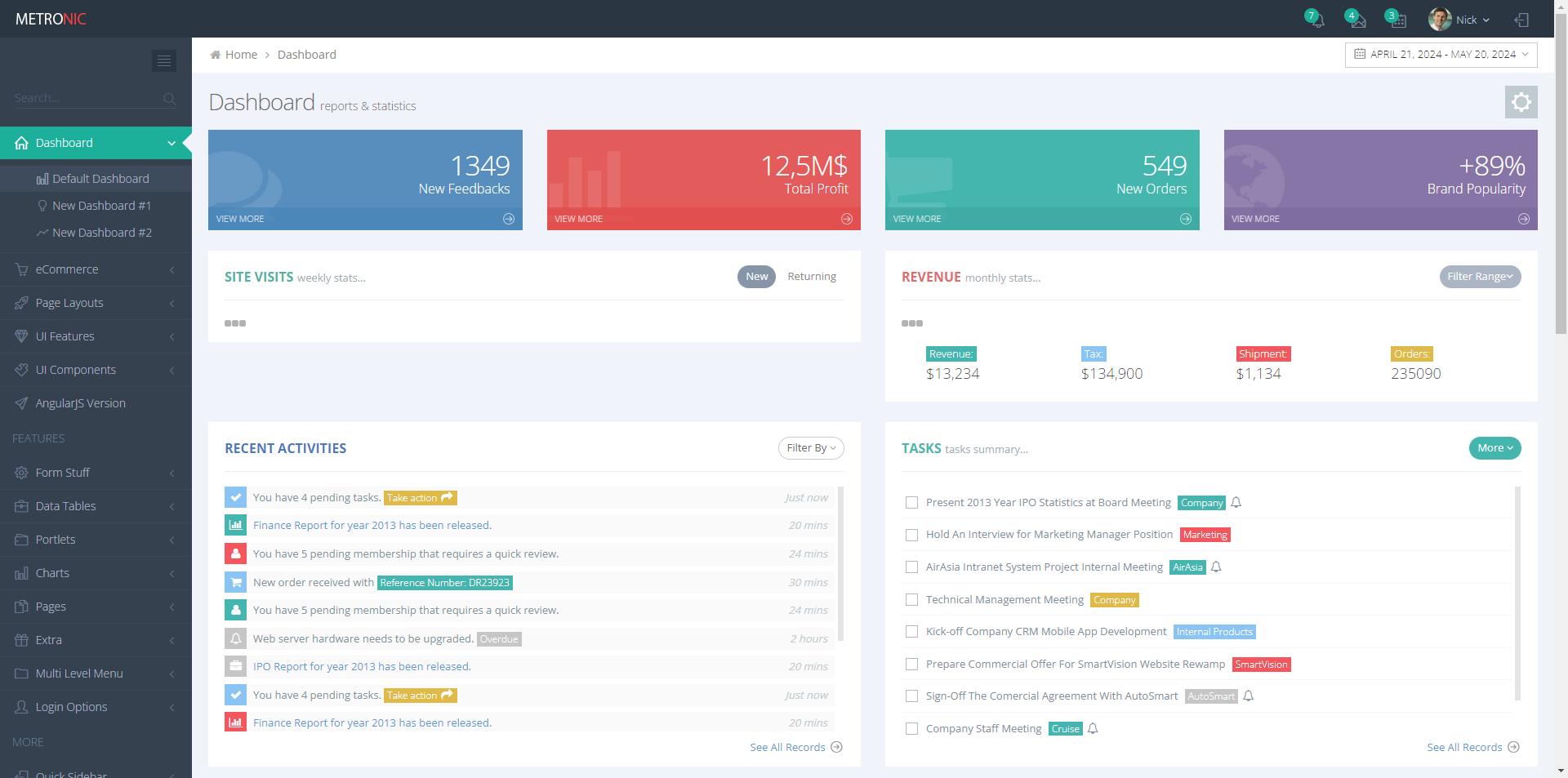The image size is (1568, 778).
Task: Click bell icon beside AutoSmart agreement task
Action: pos(1248,696)
